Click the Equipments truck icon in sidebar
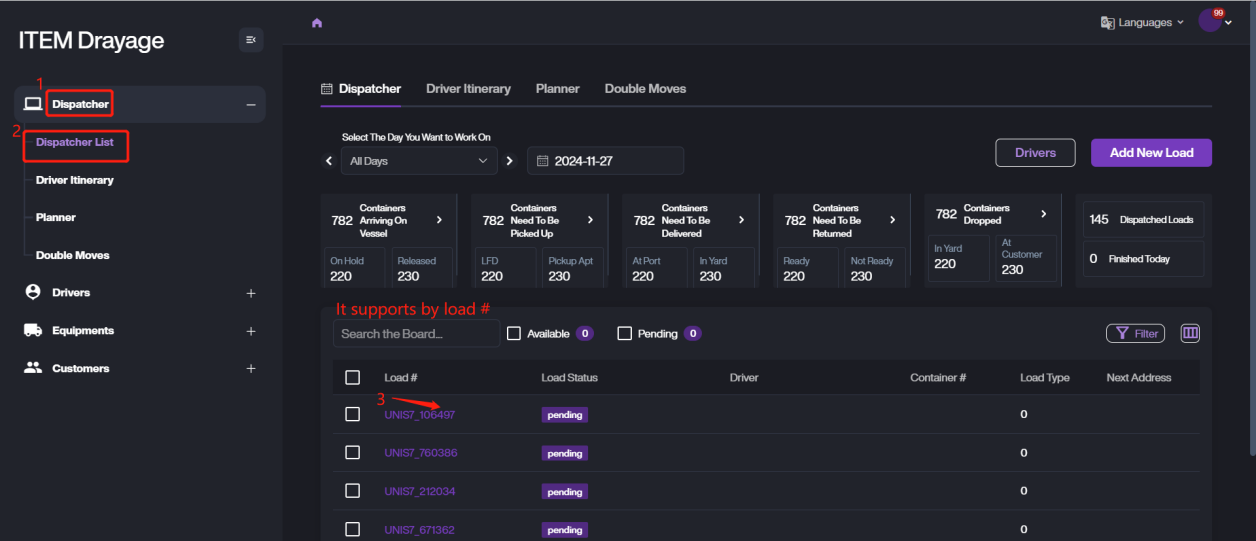 [33, 331]
